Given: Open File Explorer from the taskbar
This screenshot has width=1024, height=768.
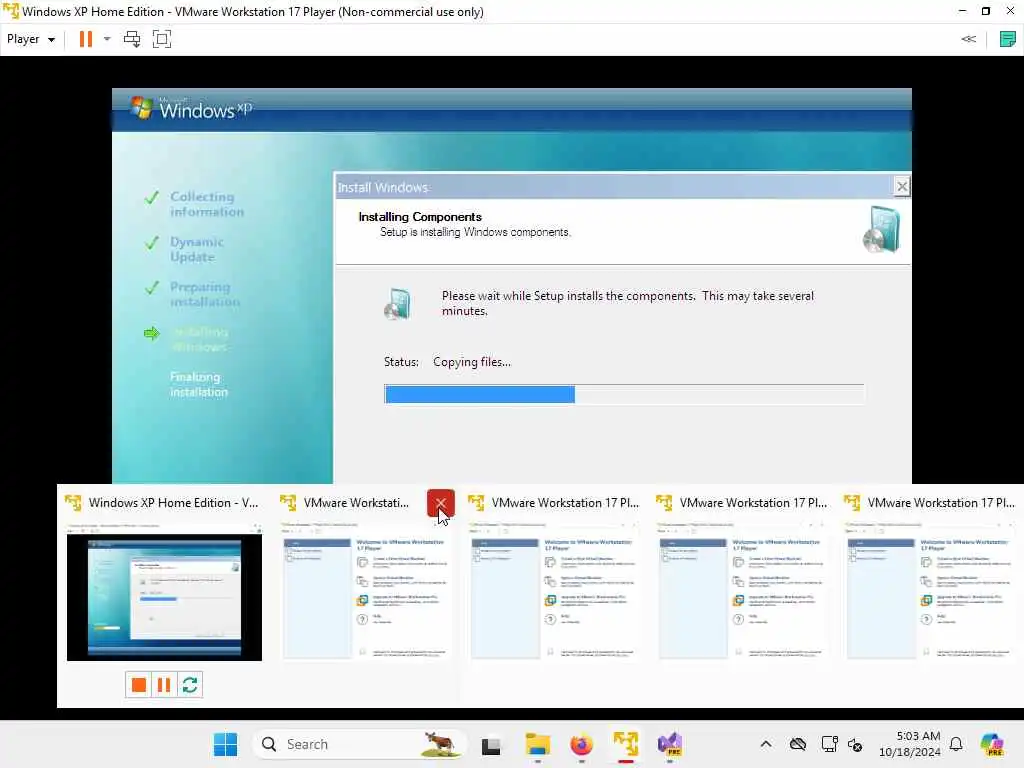Looking at the screenshot, I should 537,744.
